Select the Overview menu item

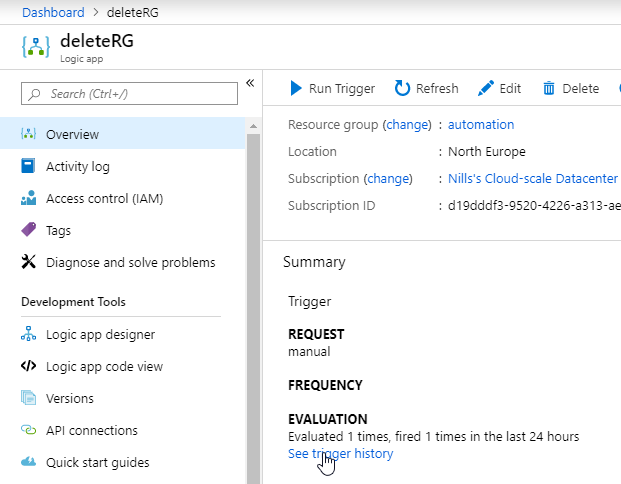(x=122, y=134)
